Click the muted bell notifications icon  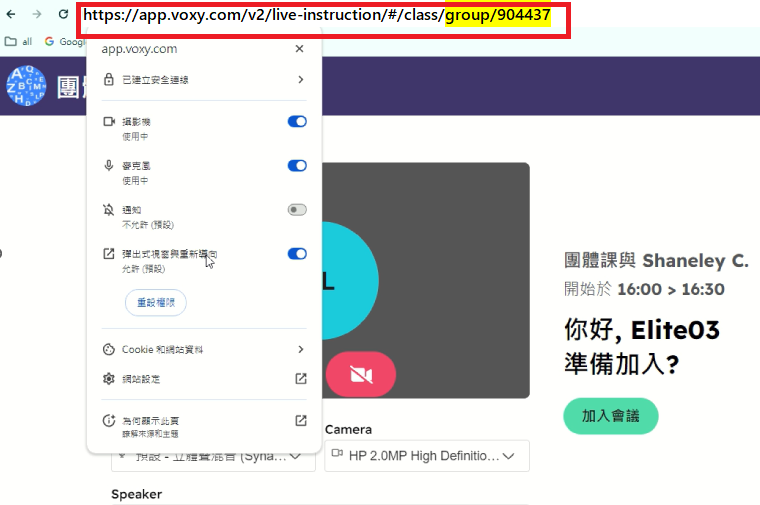point(109,210)
